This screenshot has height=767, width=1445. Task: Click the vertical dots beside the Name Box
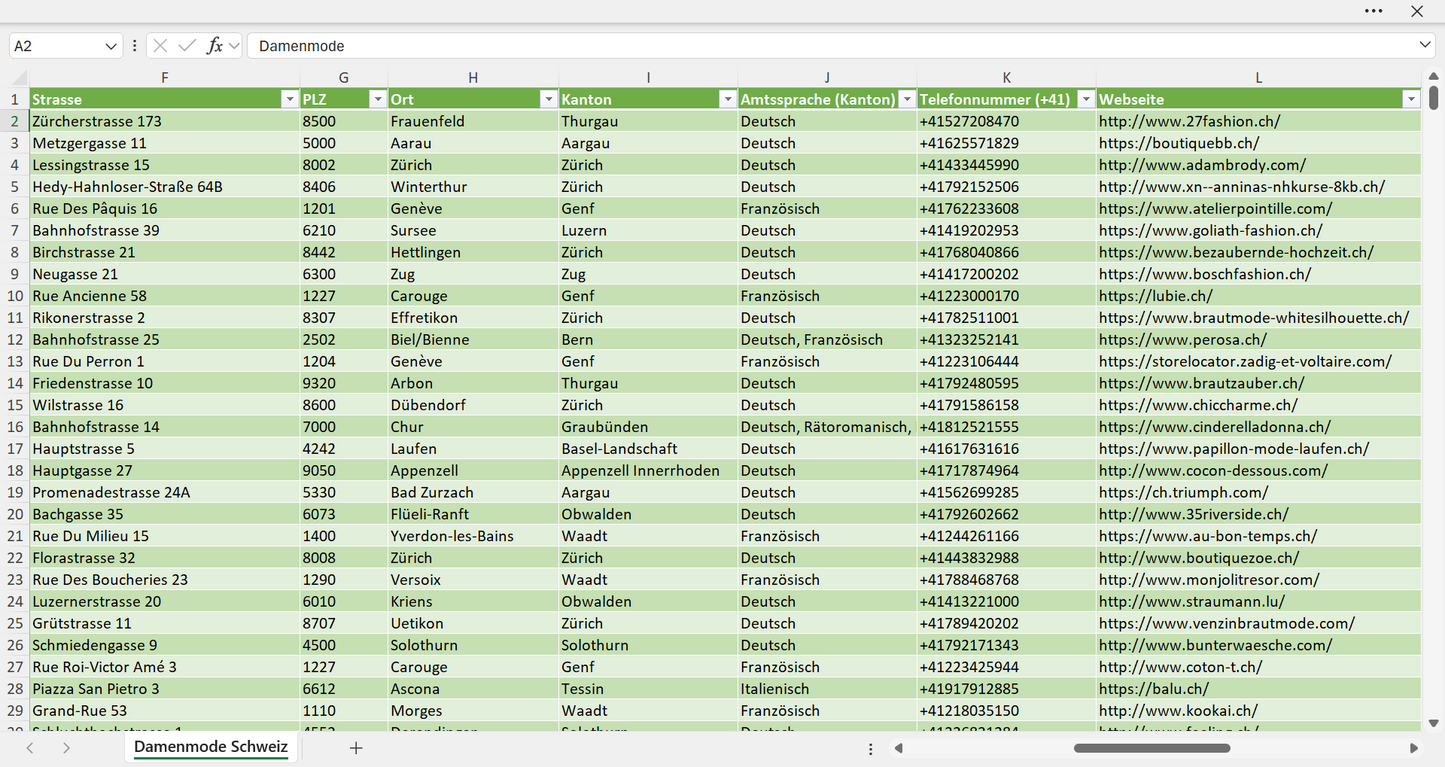point(134,46)
